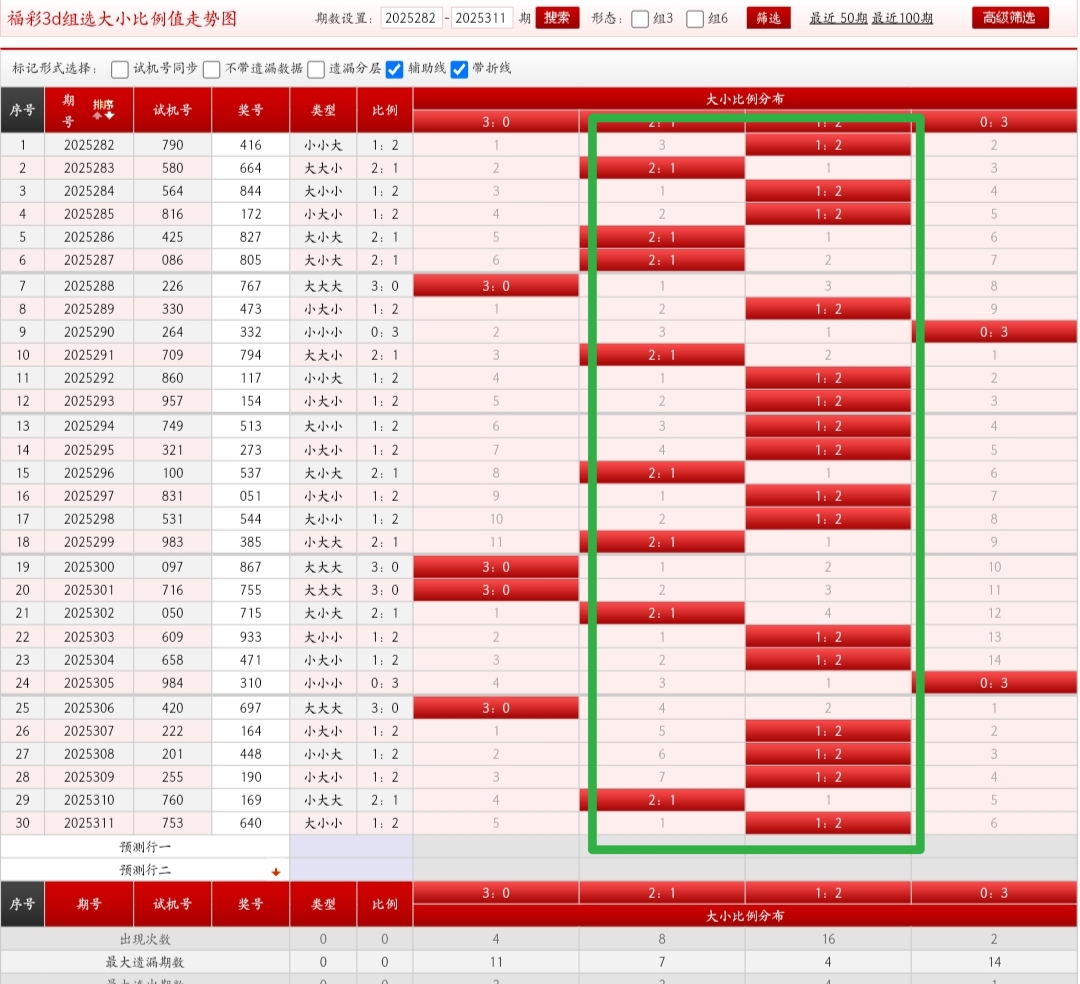Viewport: 1080px width, 984px height.
Task: Check the 遗漏分层 option
Action: pos(316,69)
